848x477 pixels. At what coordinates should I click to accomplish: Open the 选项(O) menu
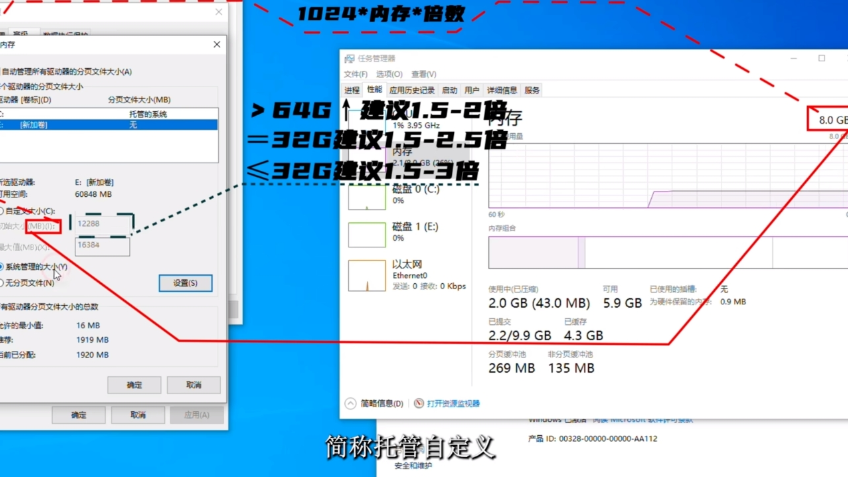tap(390, 74)
